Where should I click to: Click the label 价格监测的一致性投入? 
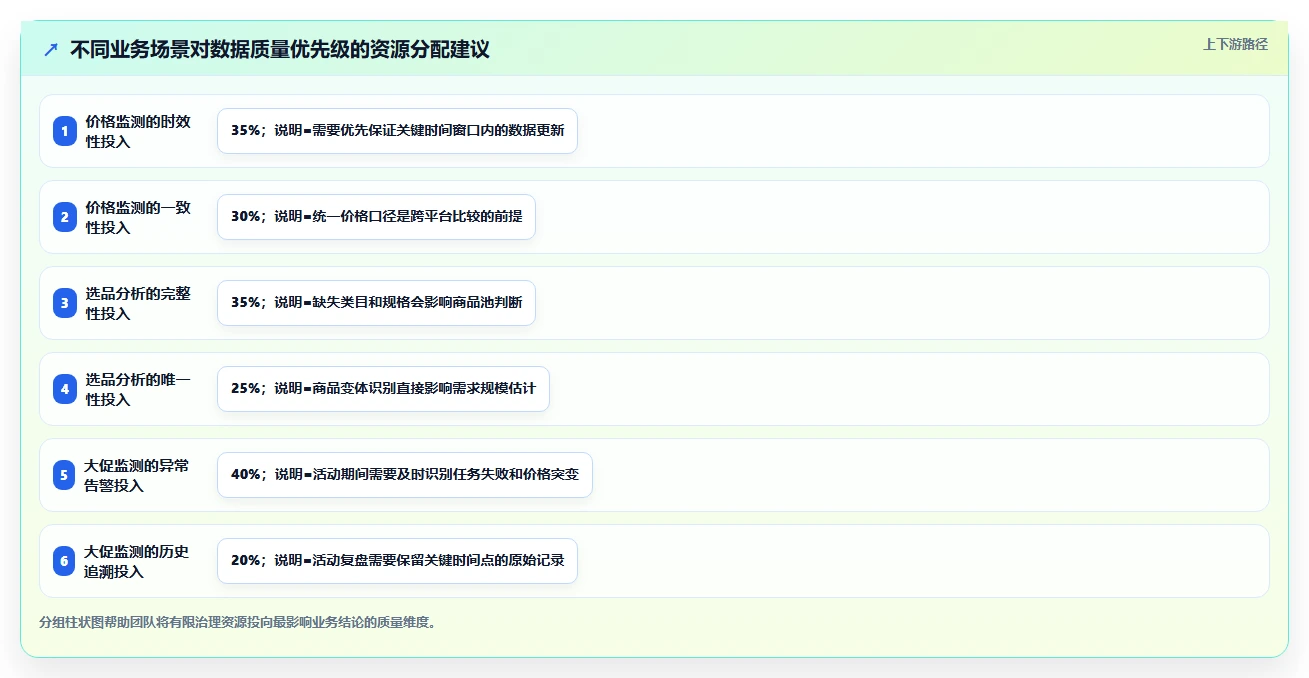[138, 217]
